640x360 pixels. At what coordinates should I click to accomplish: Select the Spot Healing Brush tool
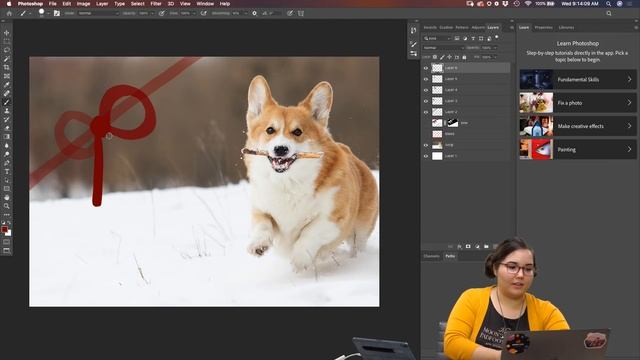tap(7, 93)
